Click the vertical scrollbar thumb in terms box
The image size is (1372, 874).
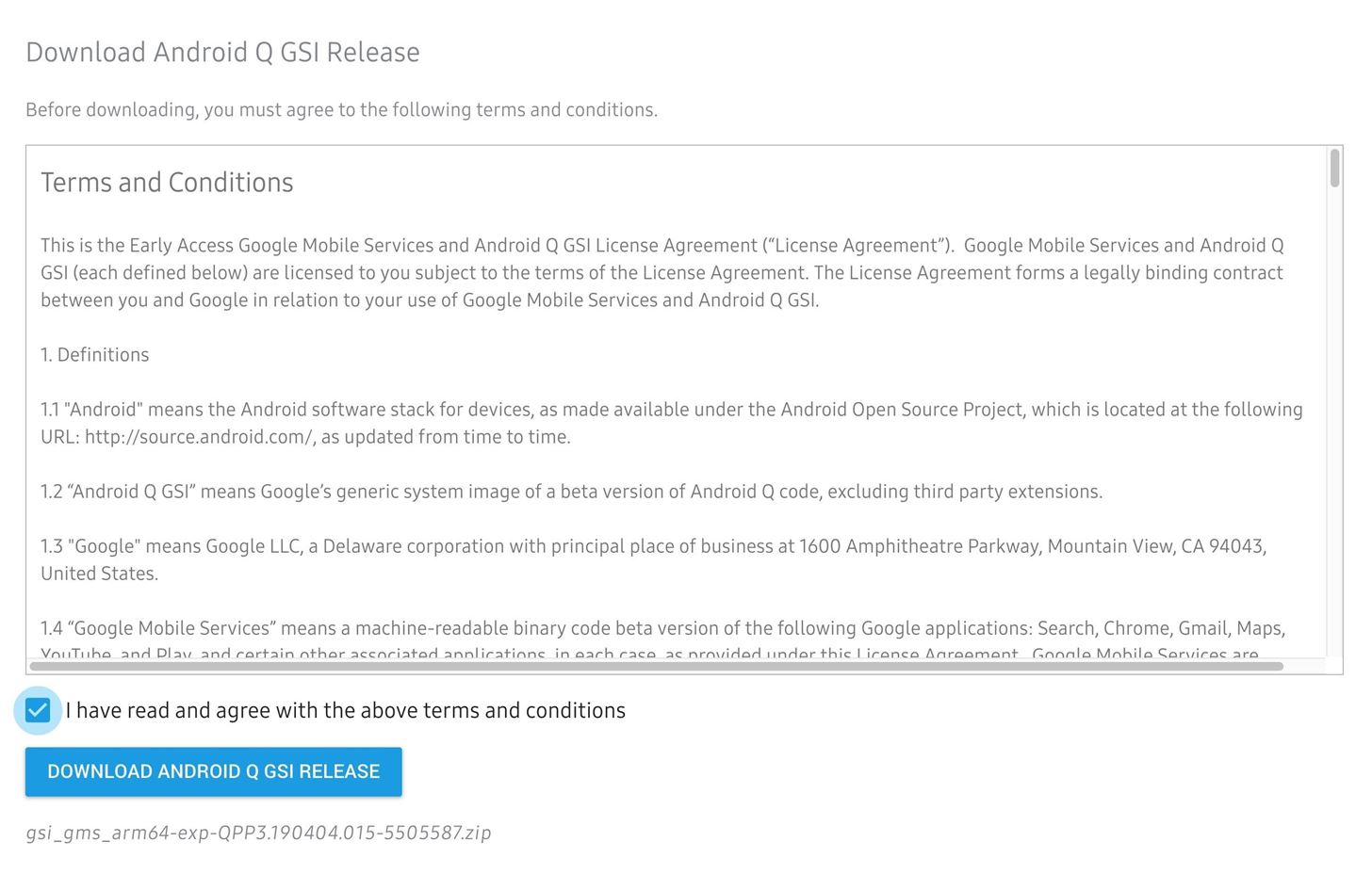(1334, 169)
